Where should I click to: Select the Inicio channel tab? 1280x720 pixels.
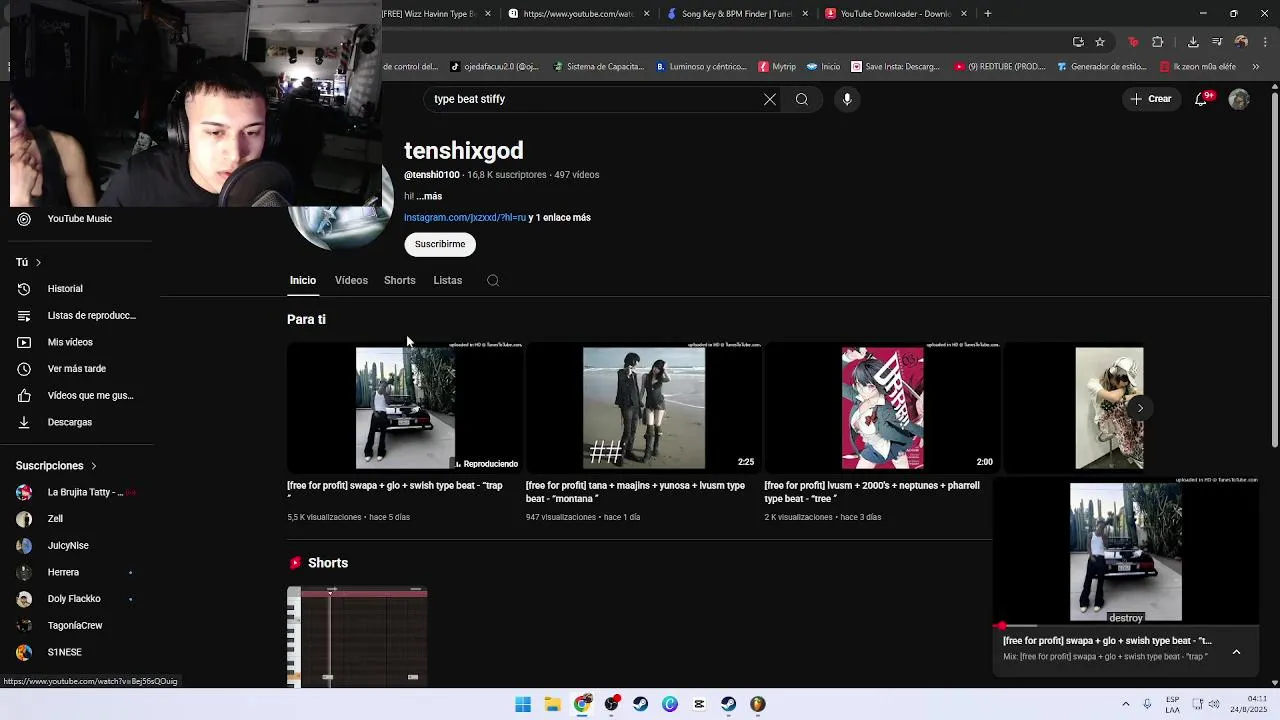pos(303,280)
